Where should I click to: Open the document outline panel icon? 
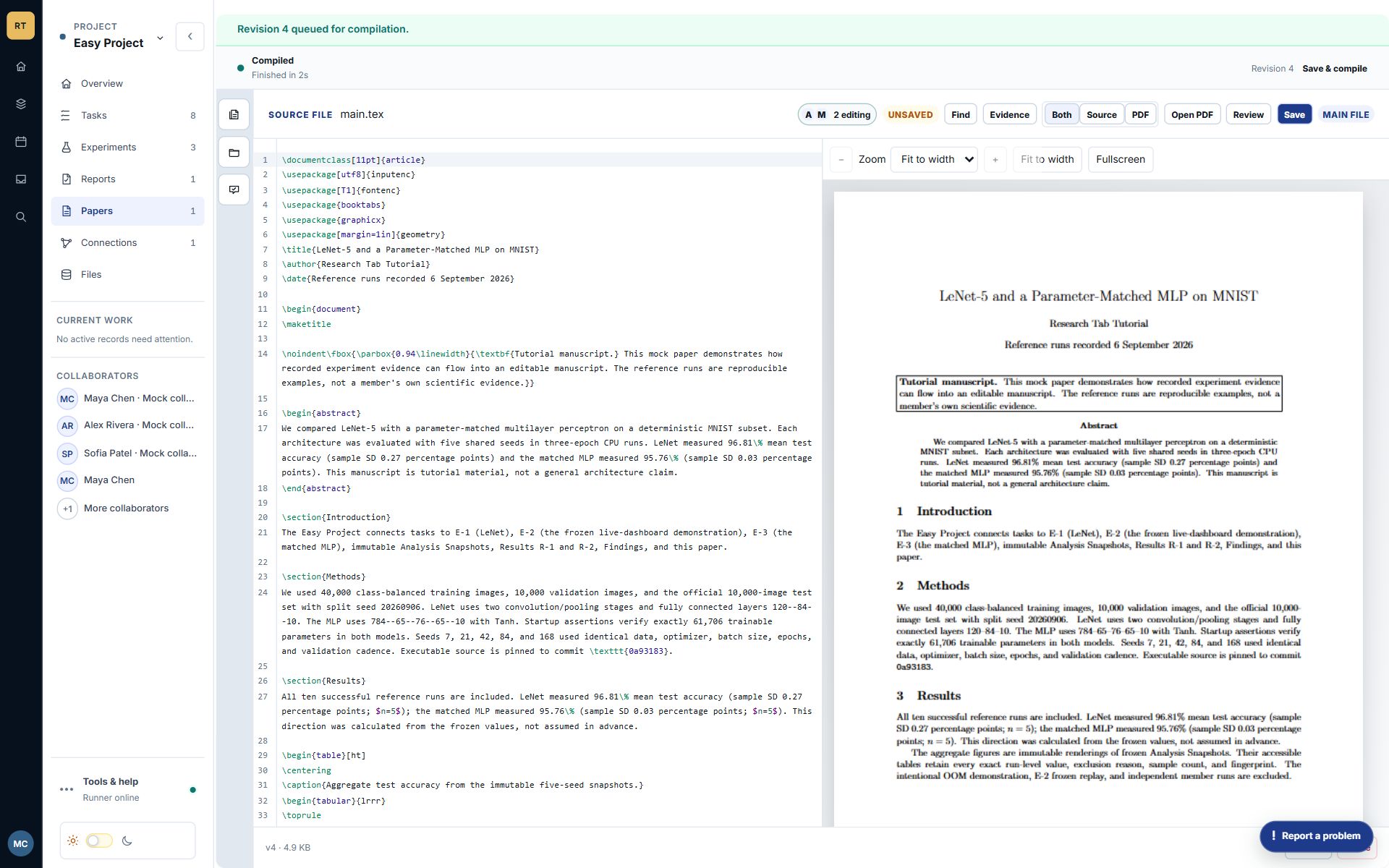point(234,114)
